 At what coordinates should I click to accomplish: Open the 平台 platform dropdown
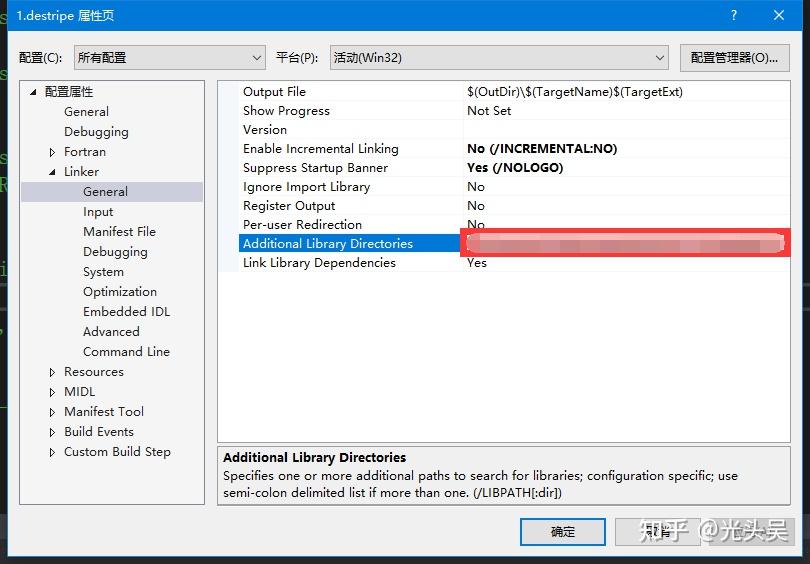coord(499,58)
